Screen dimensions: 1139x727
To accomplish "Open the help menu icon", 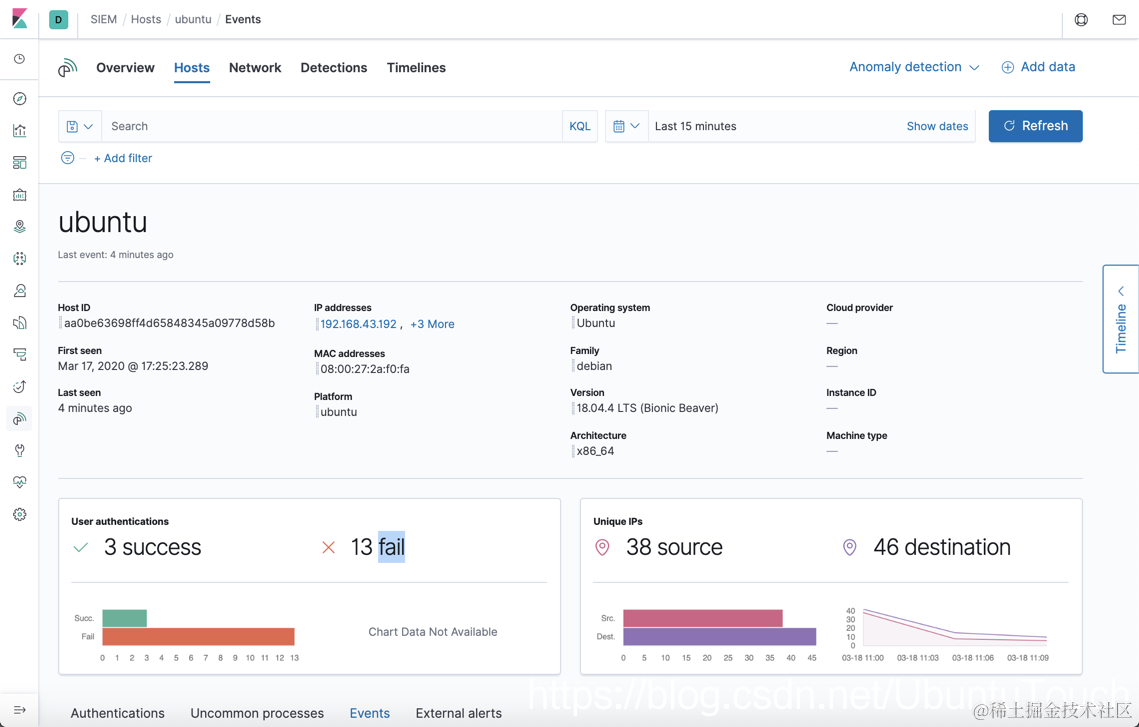I will coord(1081,20).
